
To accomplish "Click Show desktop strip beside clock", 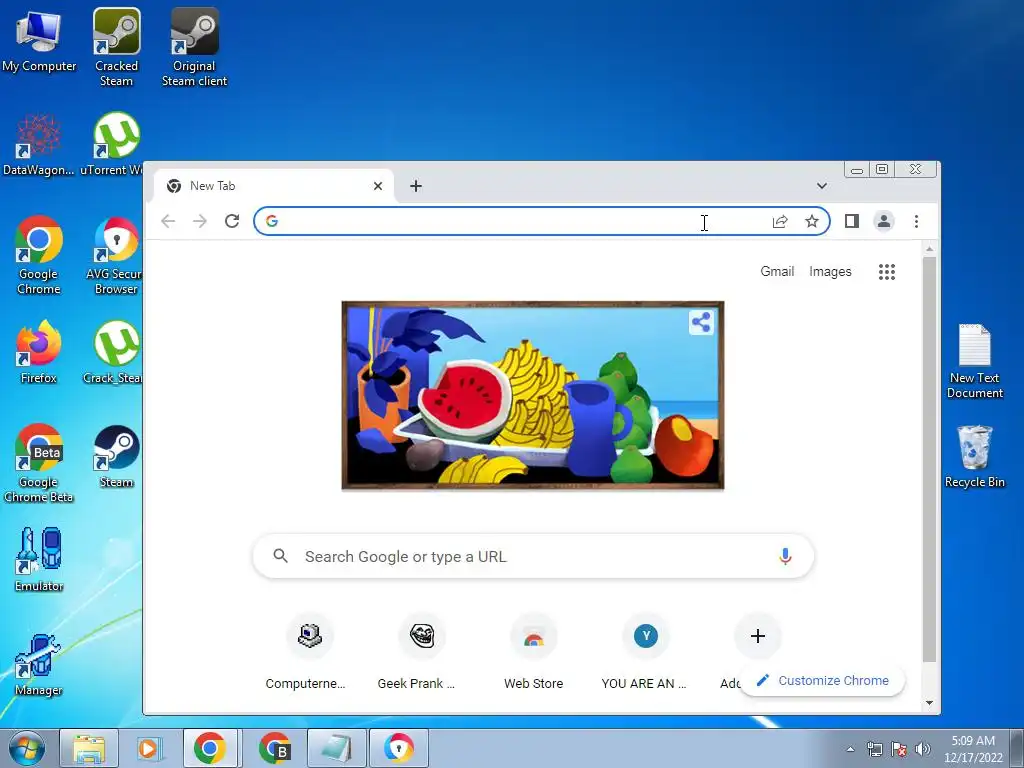I will 1017,748.
